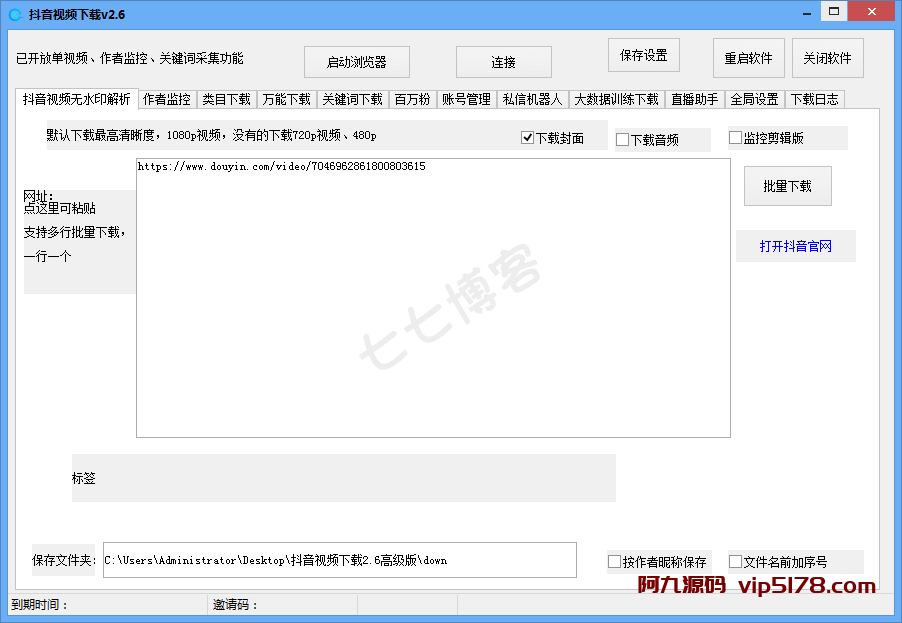Restart the software via 重启软件
The width and height of the screenshot is (902, 623).
[748, 58]
